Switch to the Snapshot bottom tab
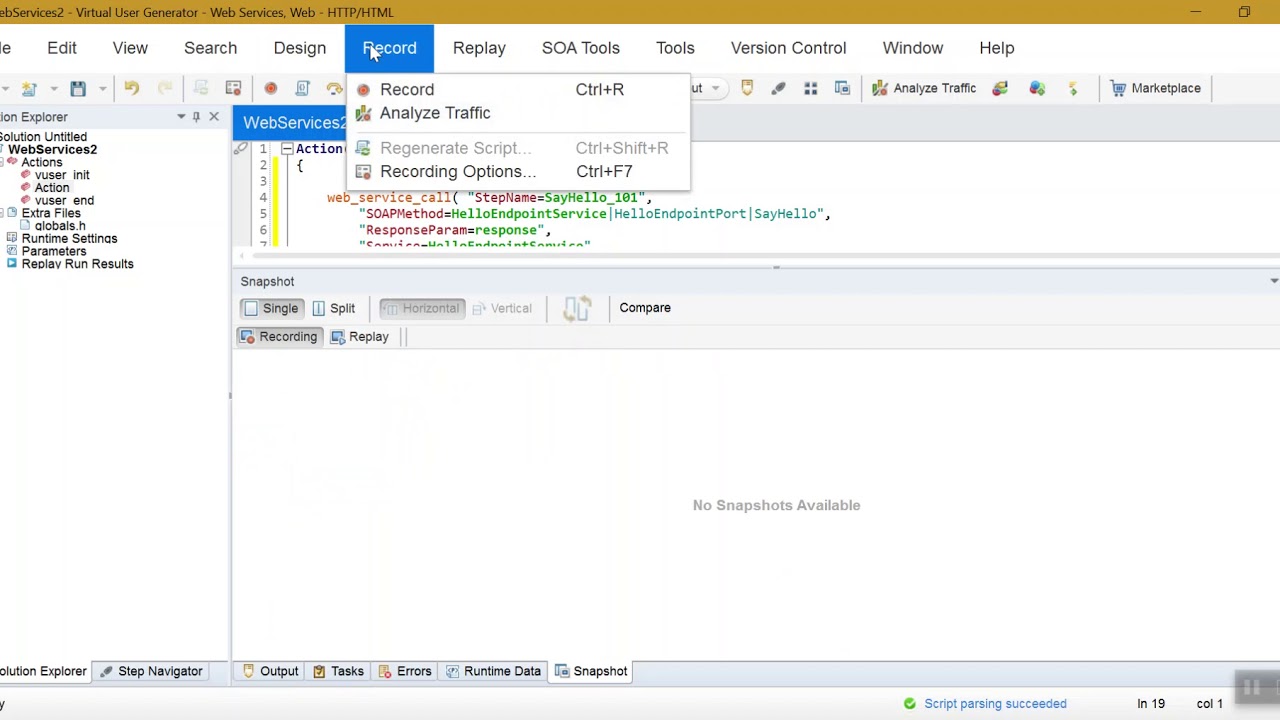The image size is (1280, 720). tap(591, 671)
